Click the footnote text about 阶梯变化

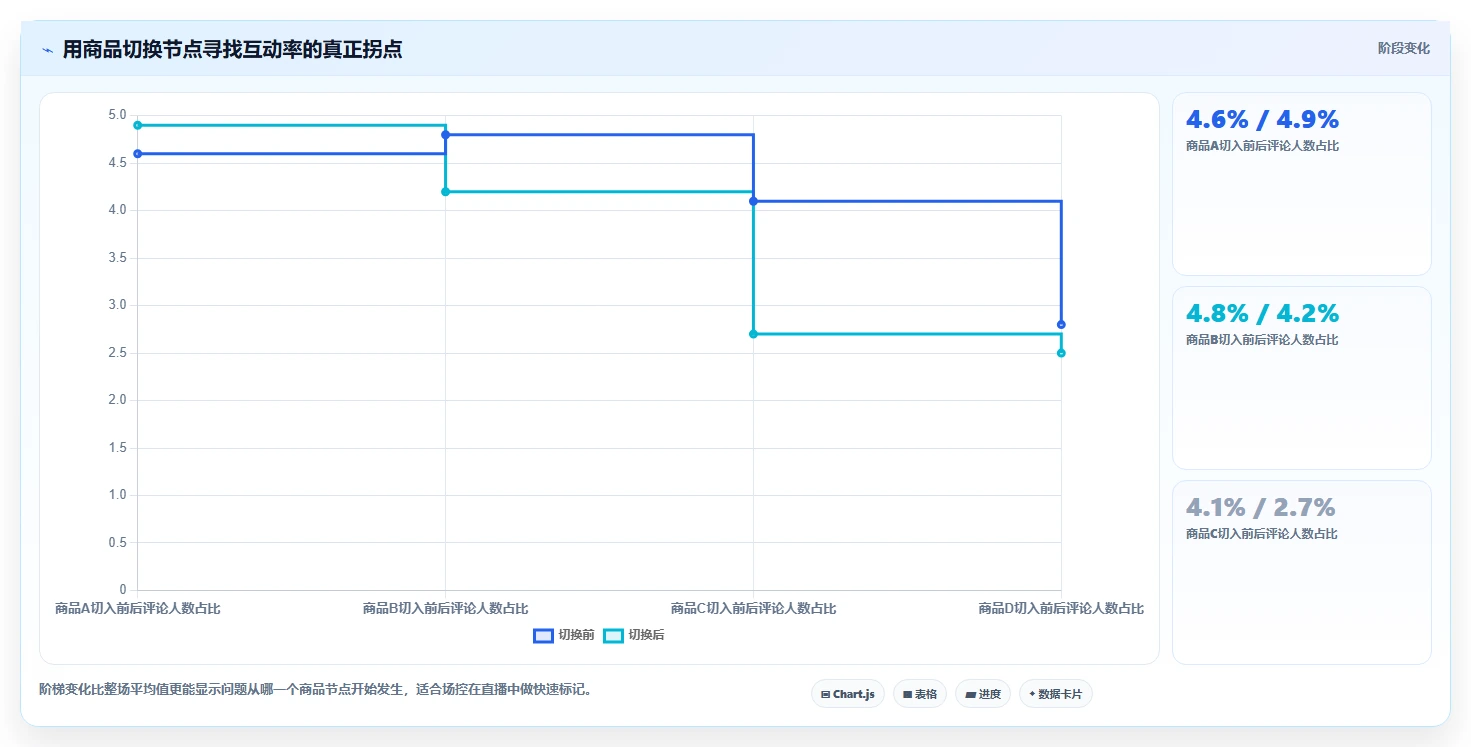pos(316,689)
